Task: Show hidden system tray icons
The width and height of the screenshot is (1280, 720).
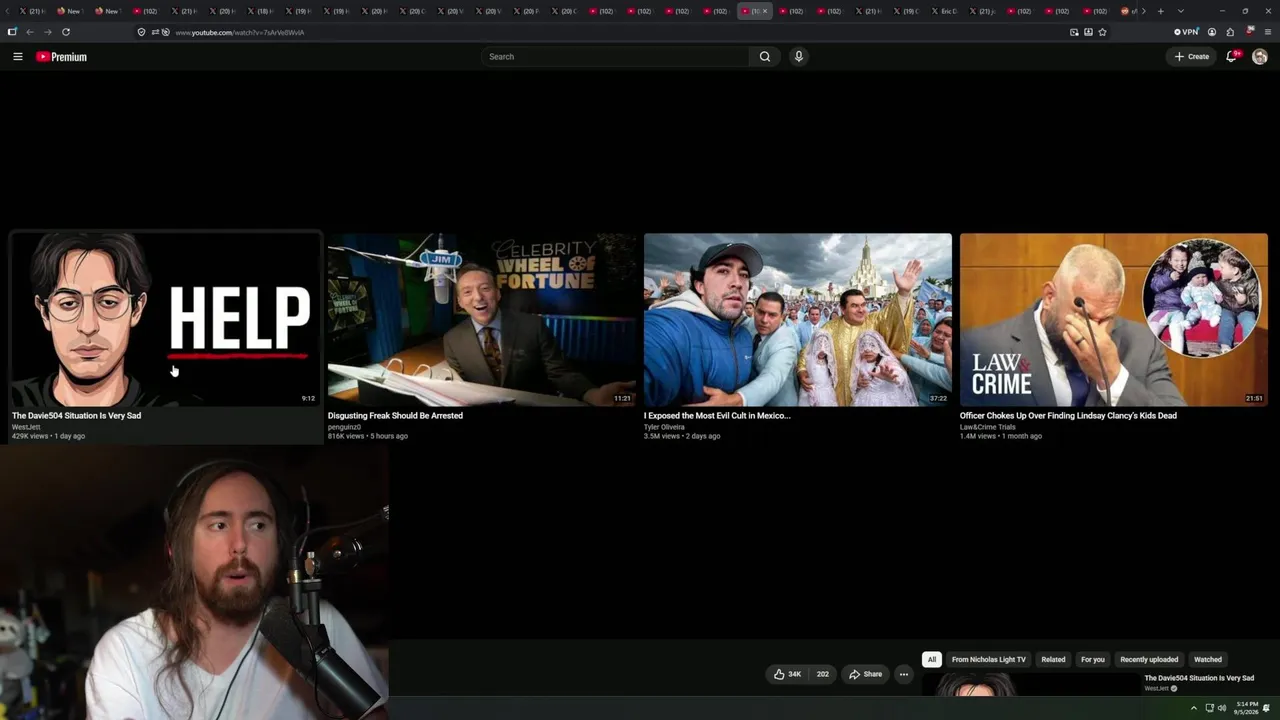Action: [x=1193, y=708]
